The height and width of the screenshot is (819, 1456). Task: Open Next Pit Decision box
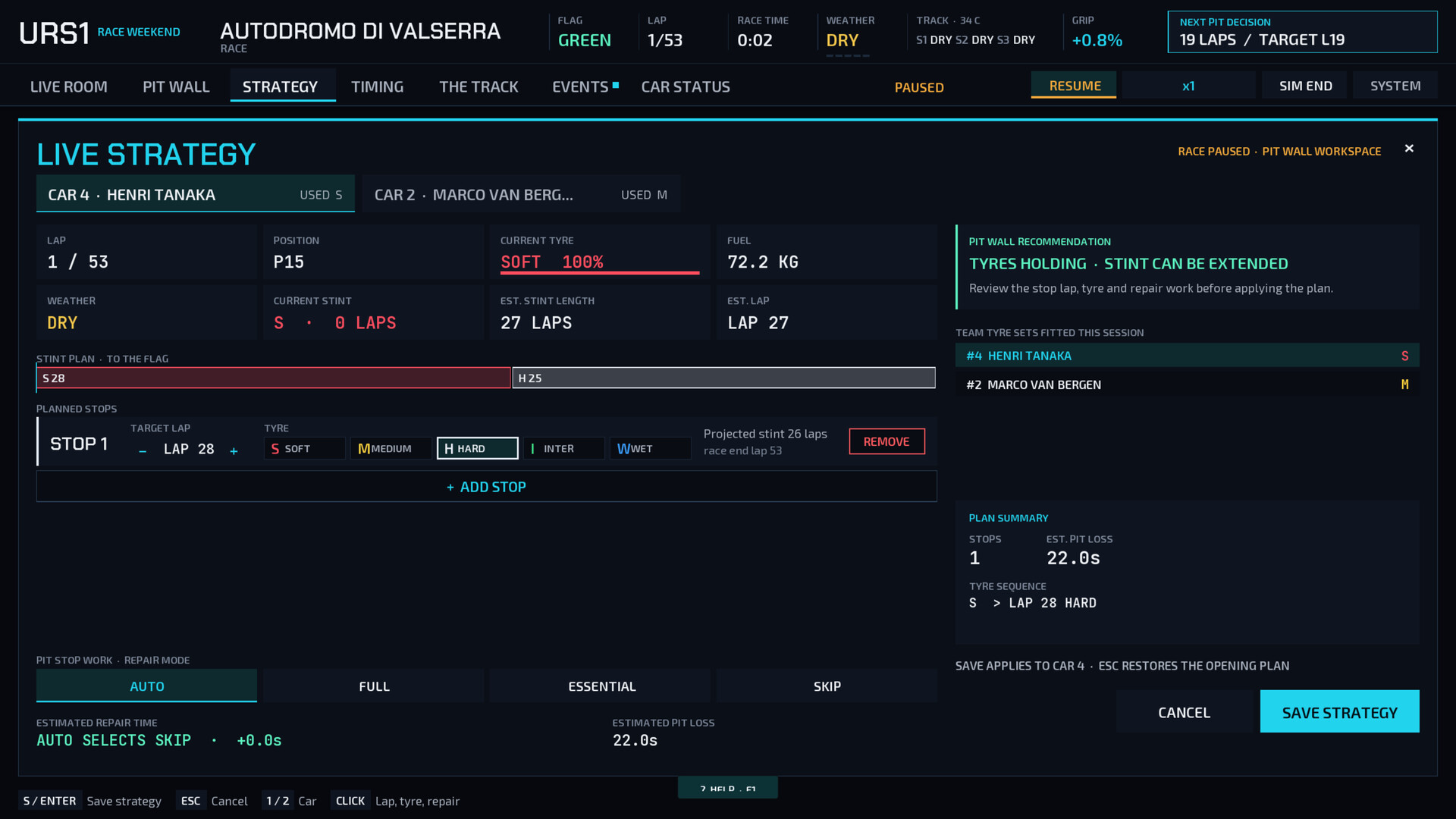[1302, 32]
